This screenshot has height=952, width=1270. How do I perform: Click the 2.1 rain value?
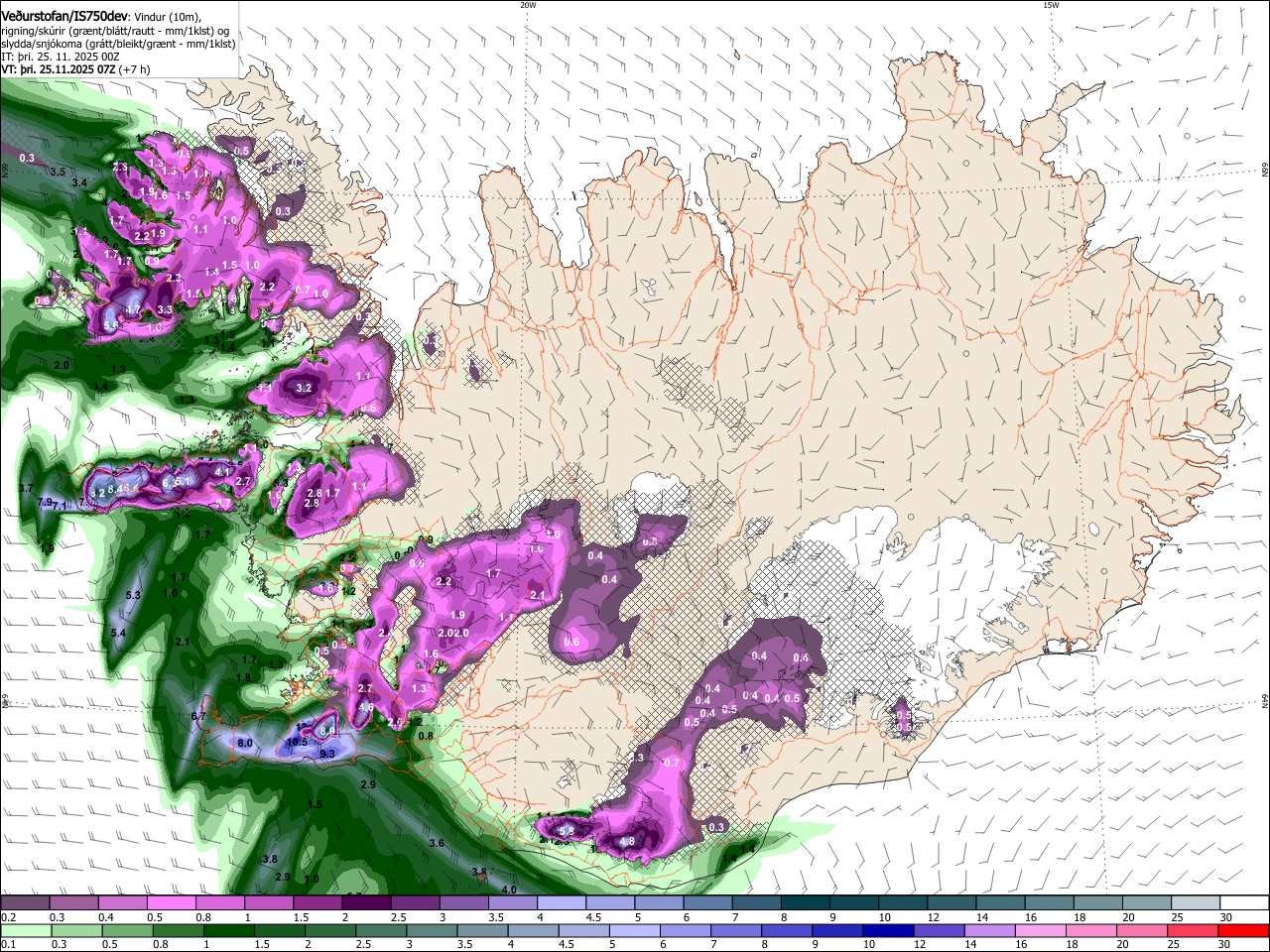pos(182,643)
